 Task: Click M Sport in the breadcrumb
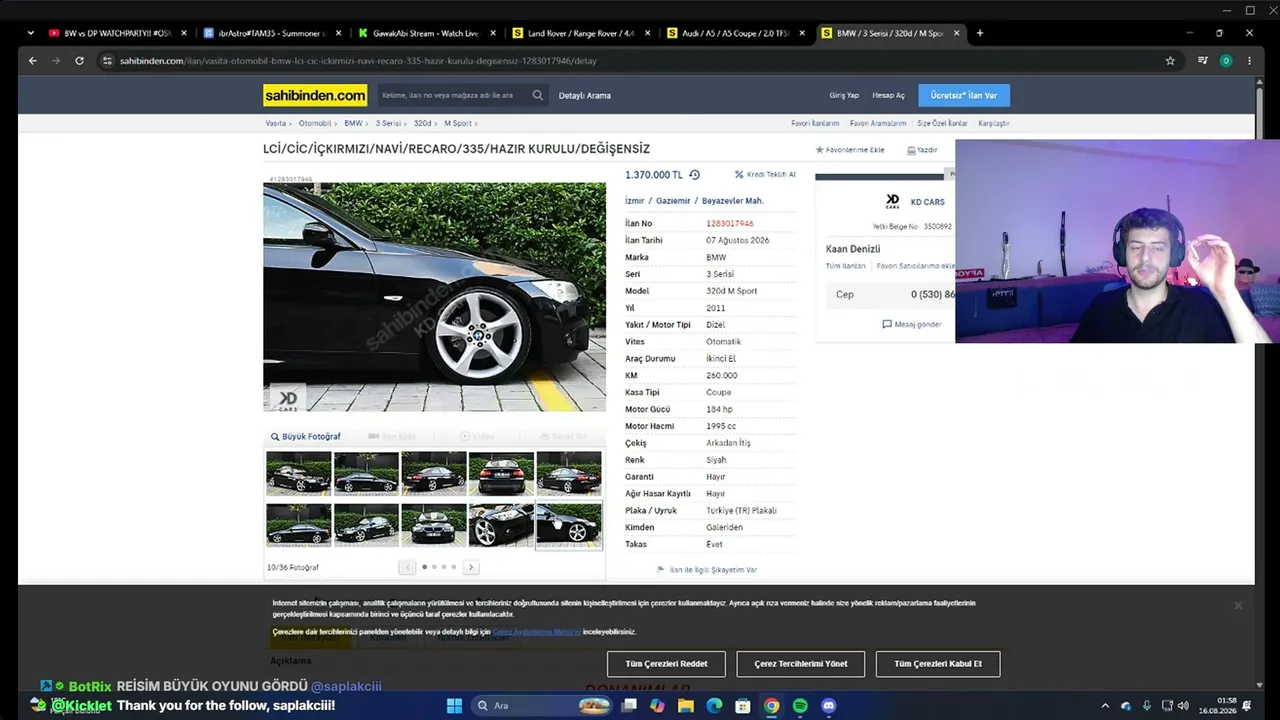[458, 123]
